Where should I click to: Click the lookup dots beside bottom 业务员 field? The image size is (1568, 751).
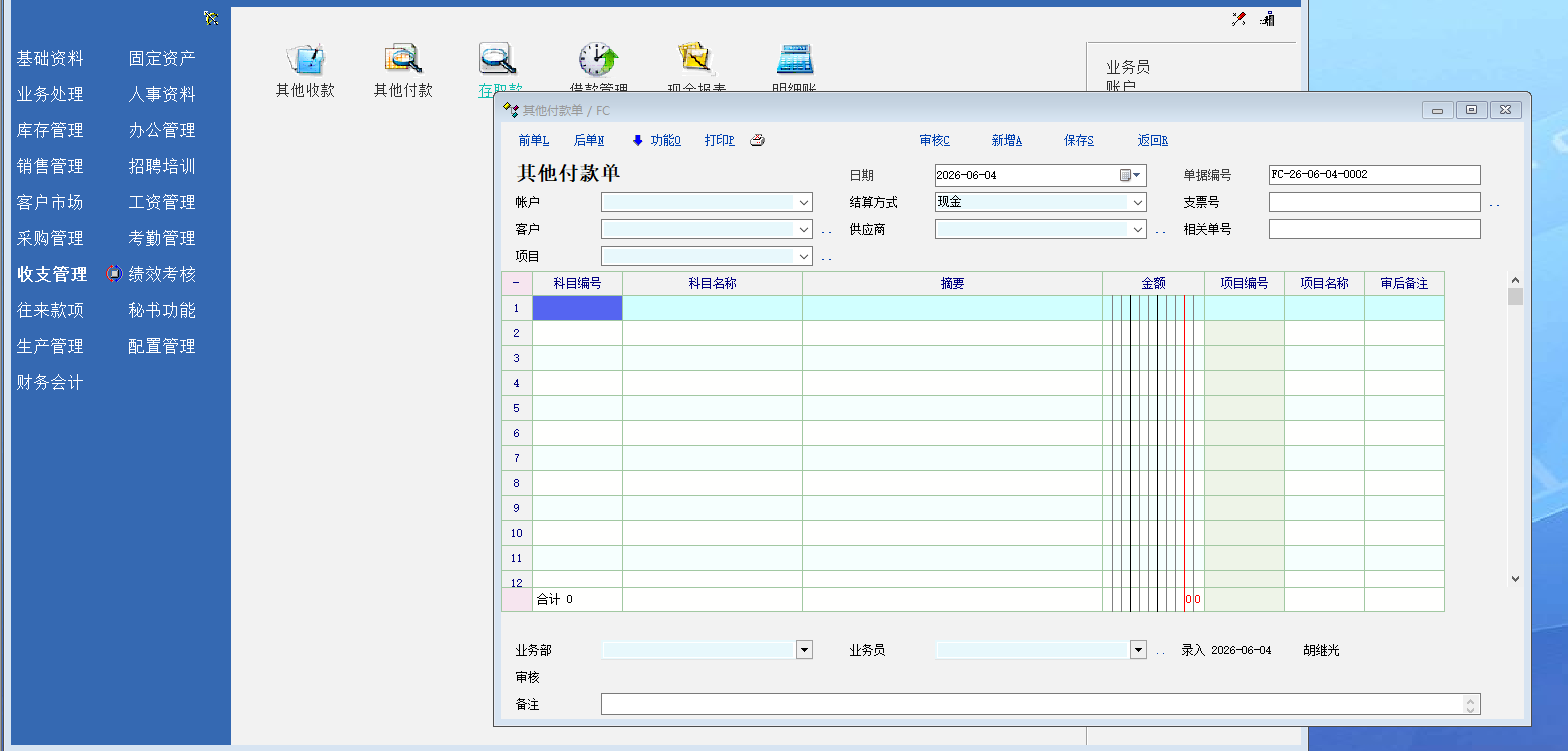point(1161,652)
